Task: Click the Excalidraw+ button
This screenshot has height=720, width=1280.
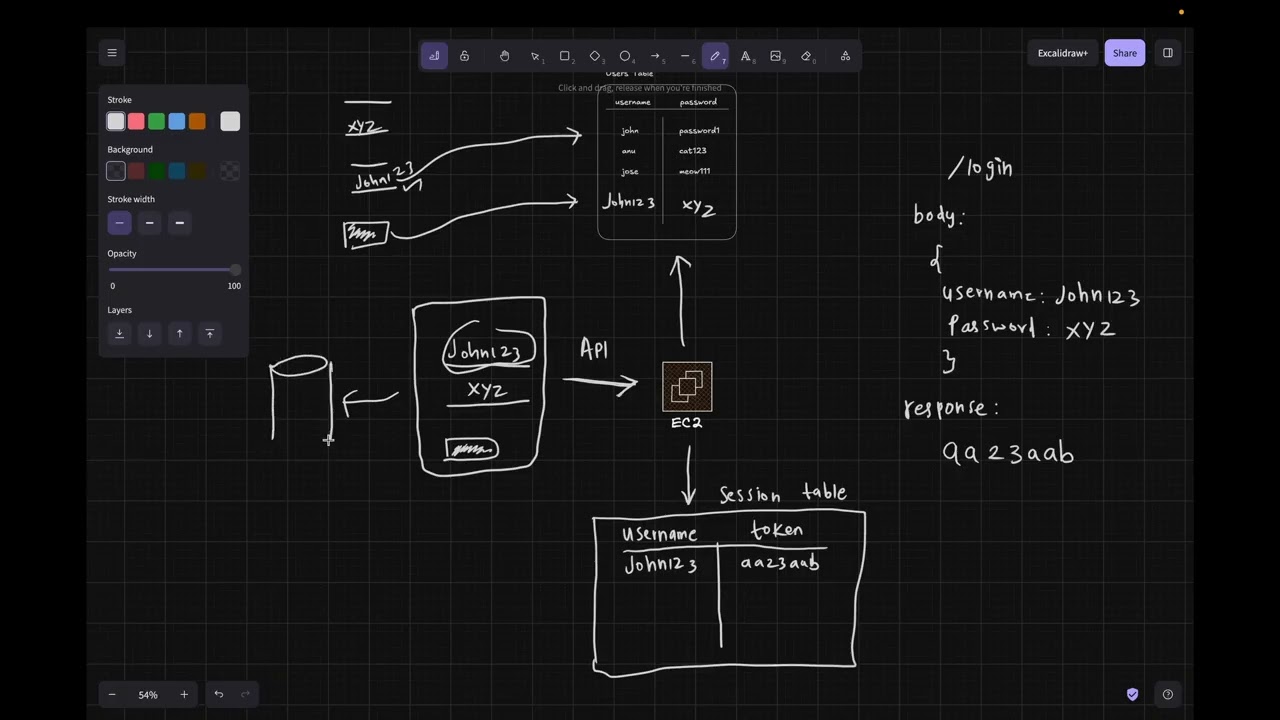Action: pos(1062,53)
